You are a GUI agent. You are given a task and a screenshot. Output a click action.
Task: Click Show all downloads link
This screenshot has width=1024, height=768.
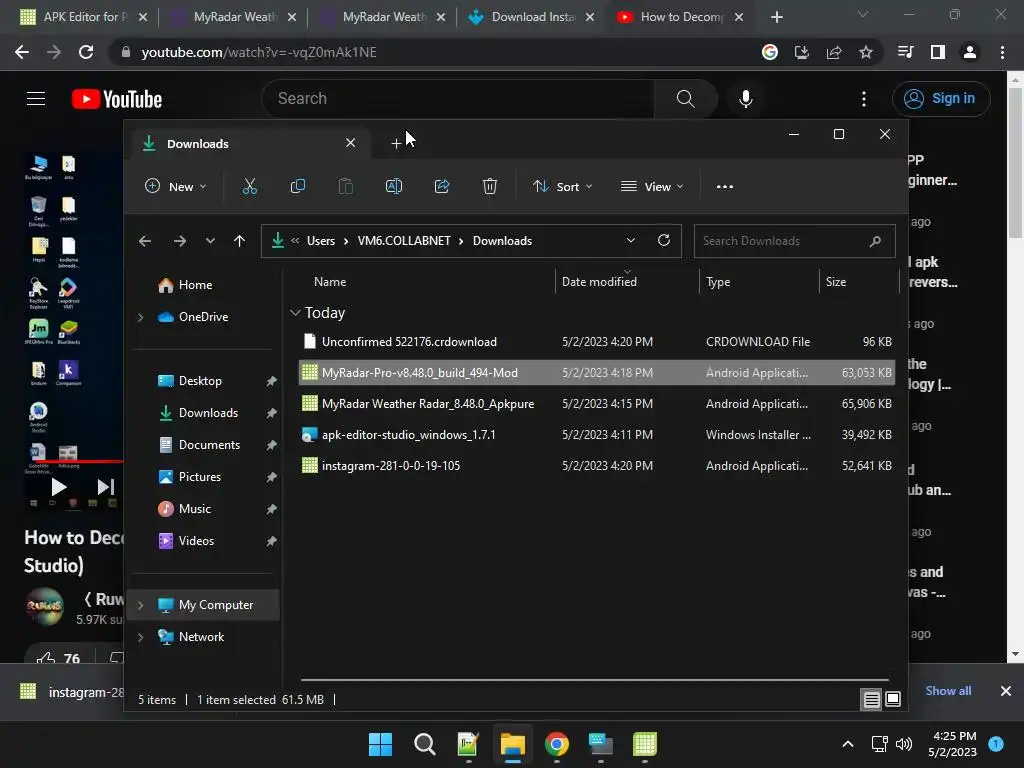[x=948, y=691]
